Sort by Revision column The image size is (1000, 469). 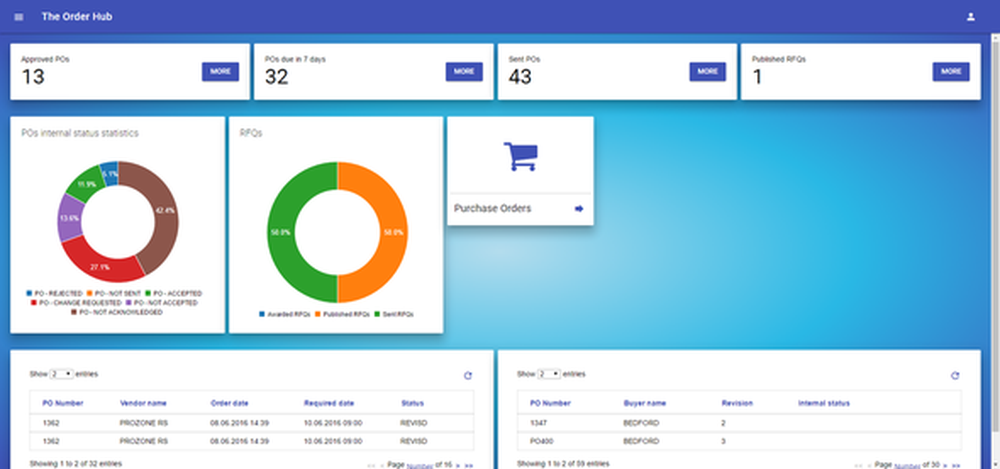[x=737, y=403]
